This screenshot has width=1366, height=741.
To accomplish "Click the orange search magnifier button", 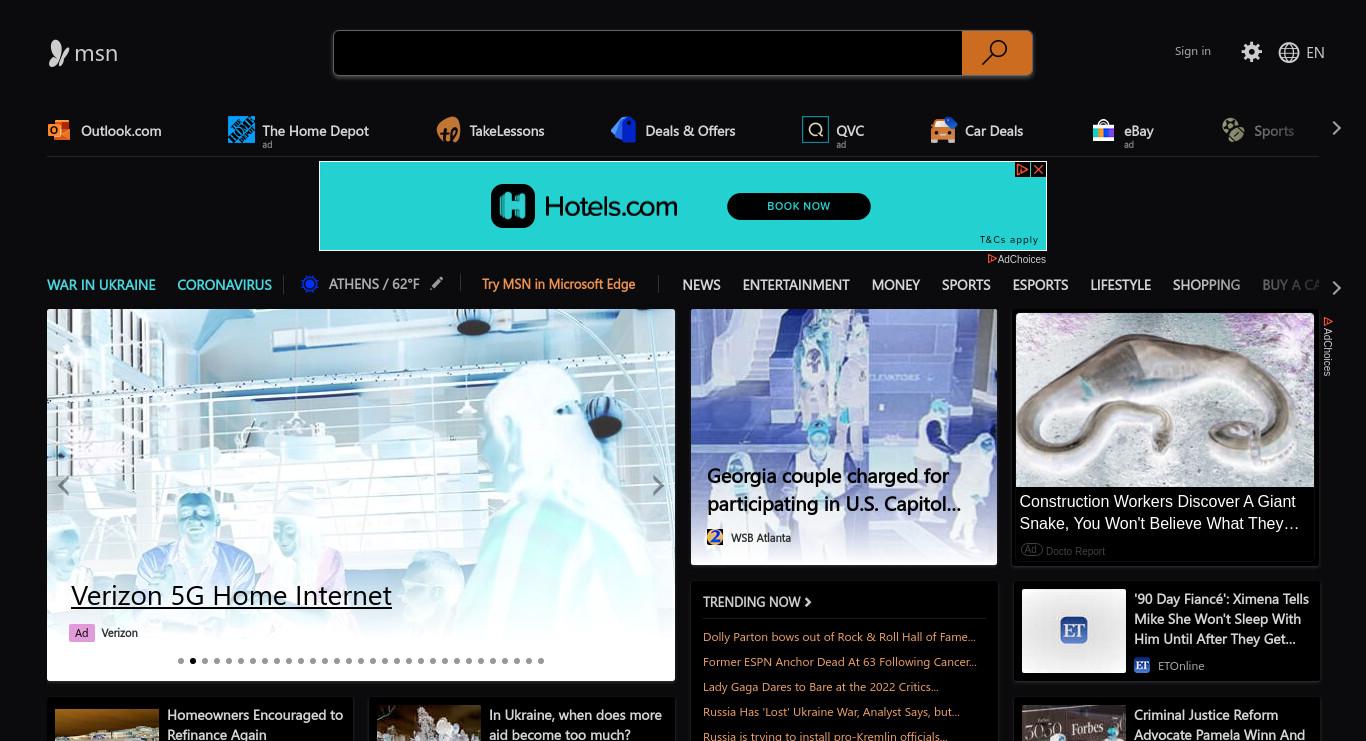I will 996,53.
